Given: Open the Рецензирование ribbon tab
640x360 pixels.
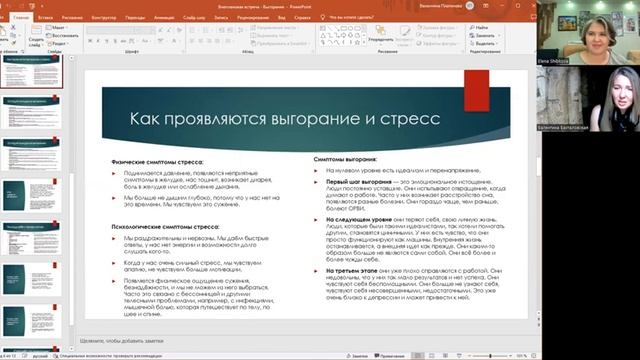Looking at the screenshot, I should (253, 18).
